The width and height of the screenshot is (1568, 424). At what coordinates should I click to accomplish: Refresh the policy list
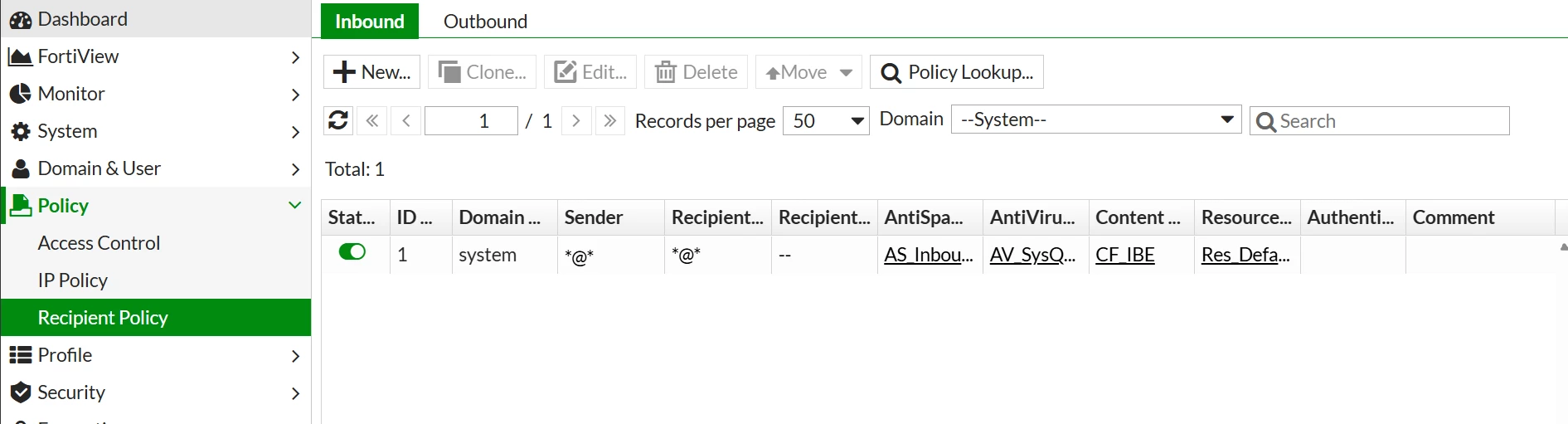pos(338,121)
